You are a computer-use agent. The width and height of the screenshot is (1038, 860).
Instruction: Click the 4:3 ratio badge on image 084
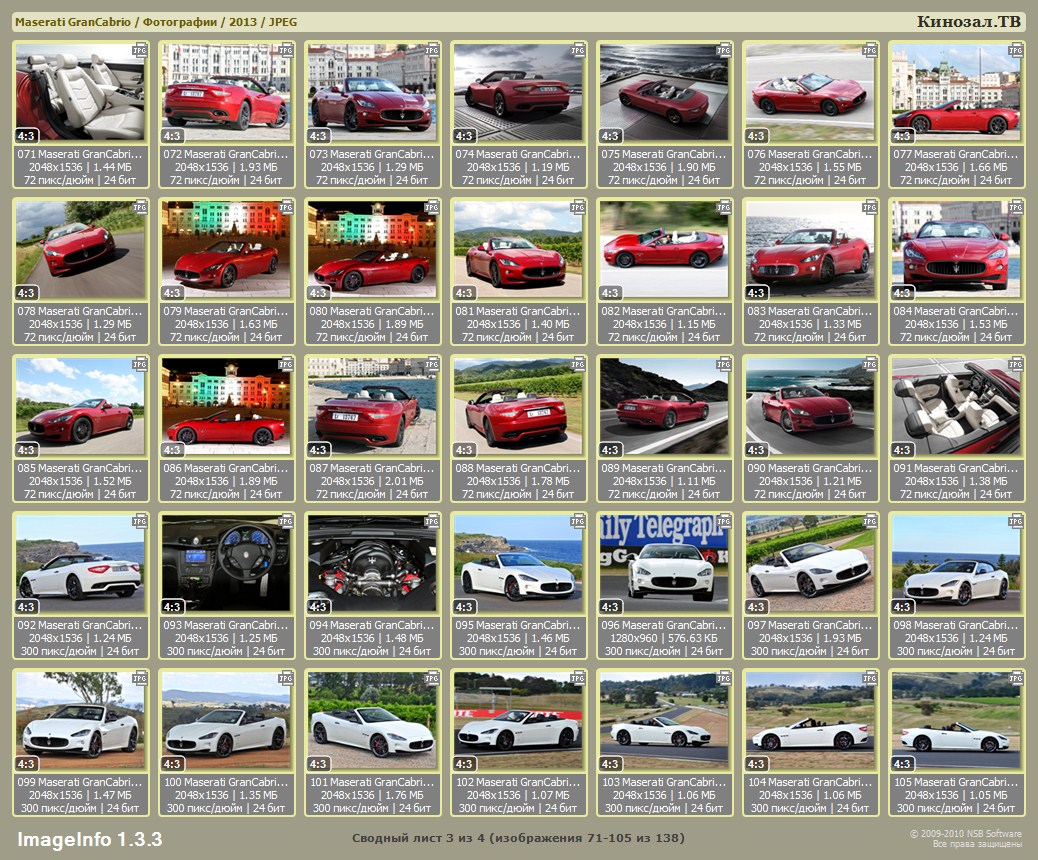click(903, 293)
